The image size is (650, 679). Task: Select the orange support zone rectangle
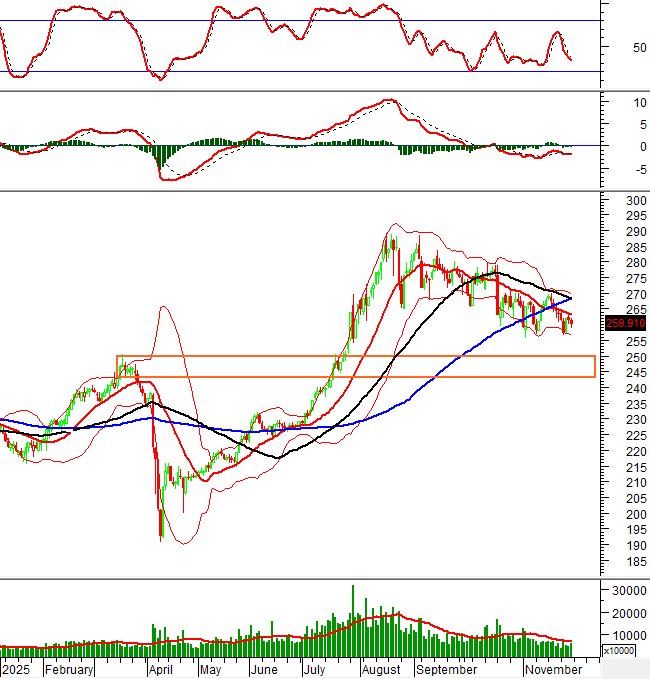(x=355, y=366)
